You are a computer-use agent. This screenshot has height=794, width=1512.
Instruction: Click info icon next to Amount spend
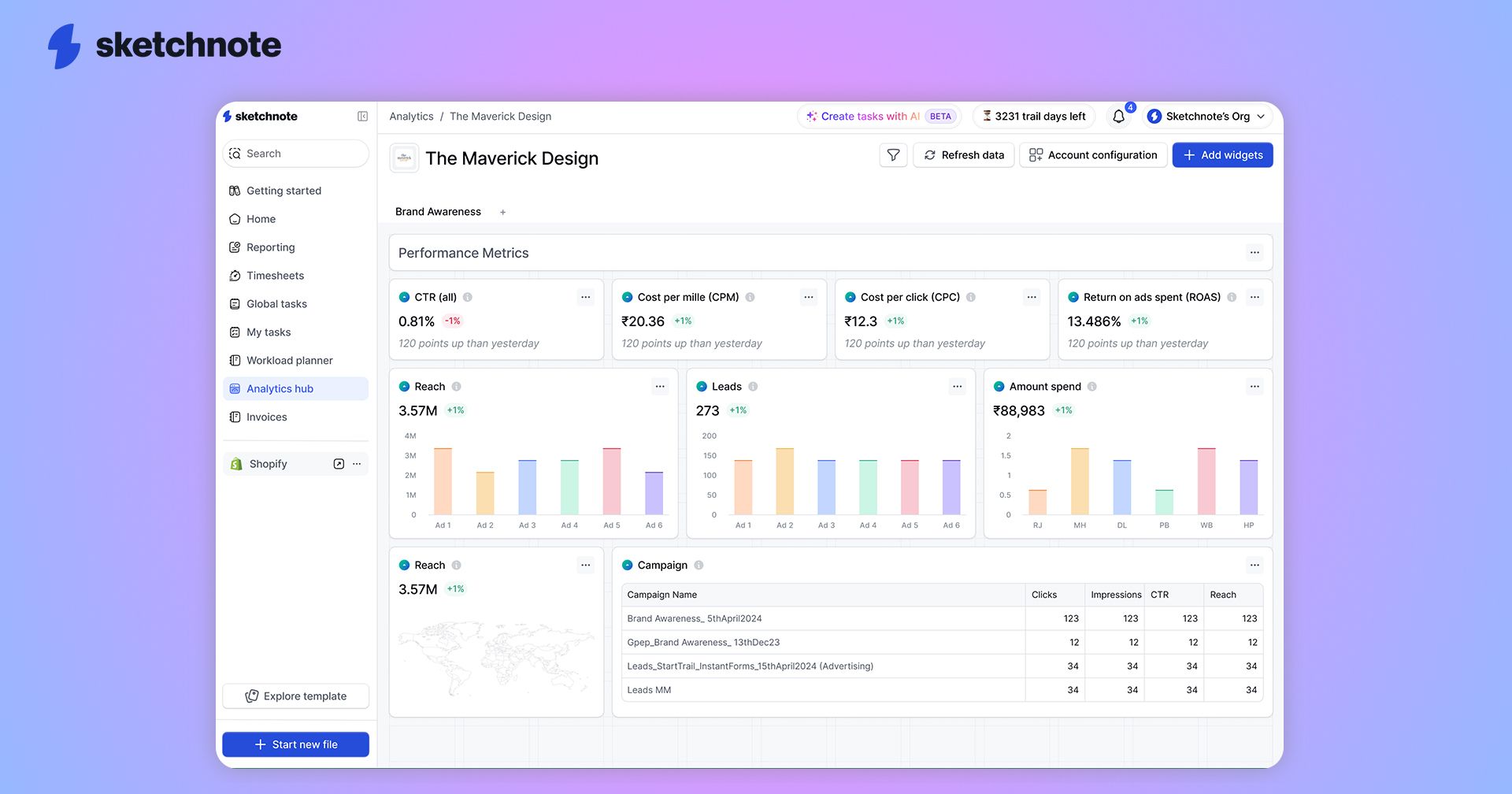1092,387
